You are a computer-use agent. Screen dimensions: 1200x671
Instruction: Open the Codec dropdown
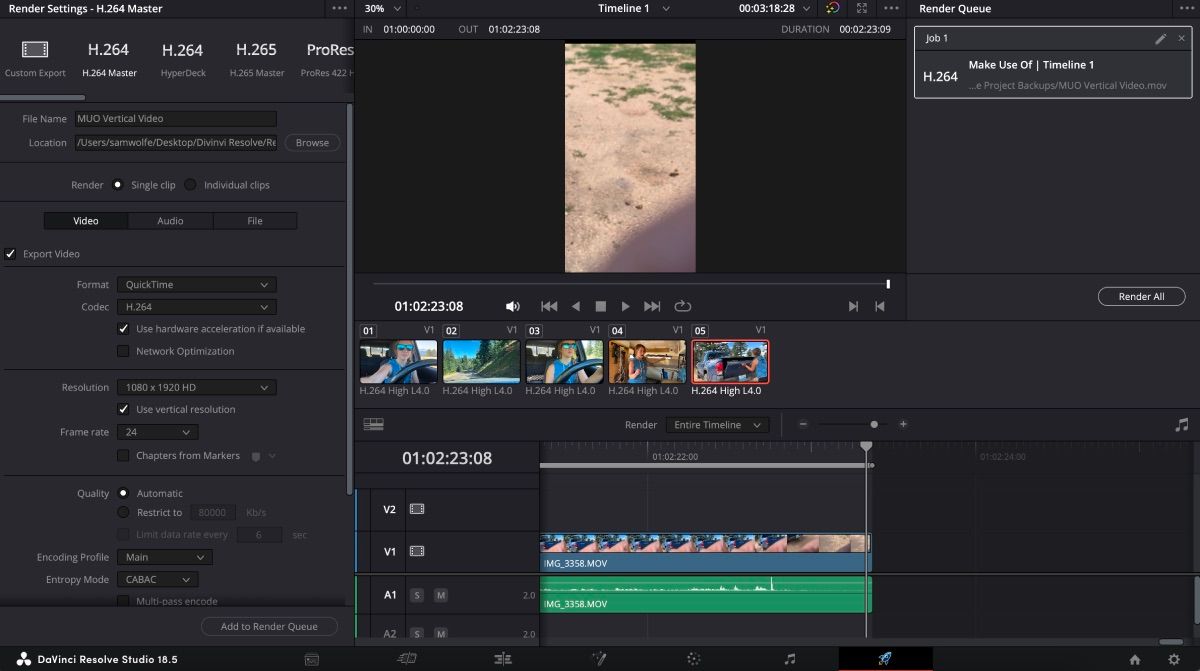(196, 307)
